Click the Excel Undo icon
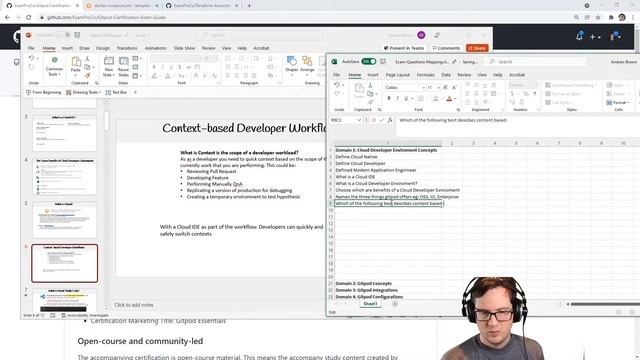Viewport: 640px width, 360px height. pos(337,85)
